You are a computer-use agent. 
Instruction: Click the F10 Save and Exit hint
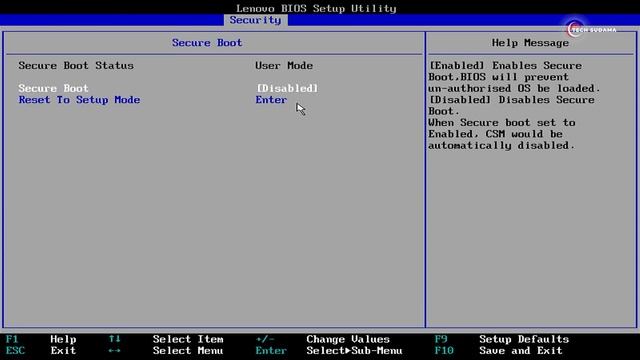498,351
